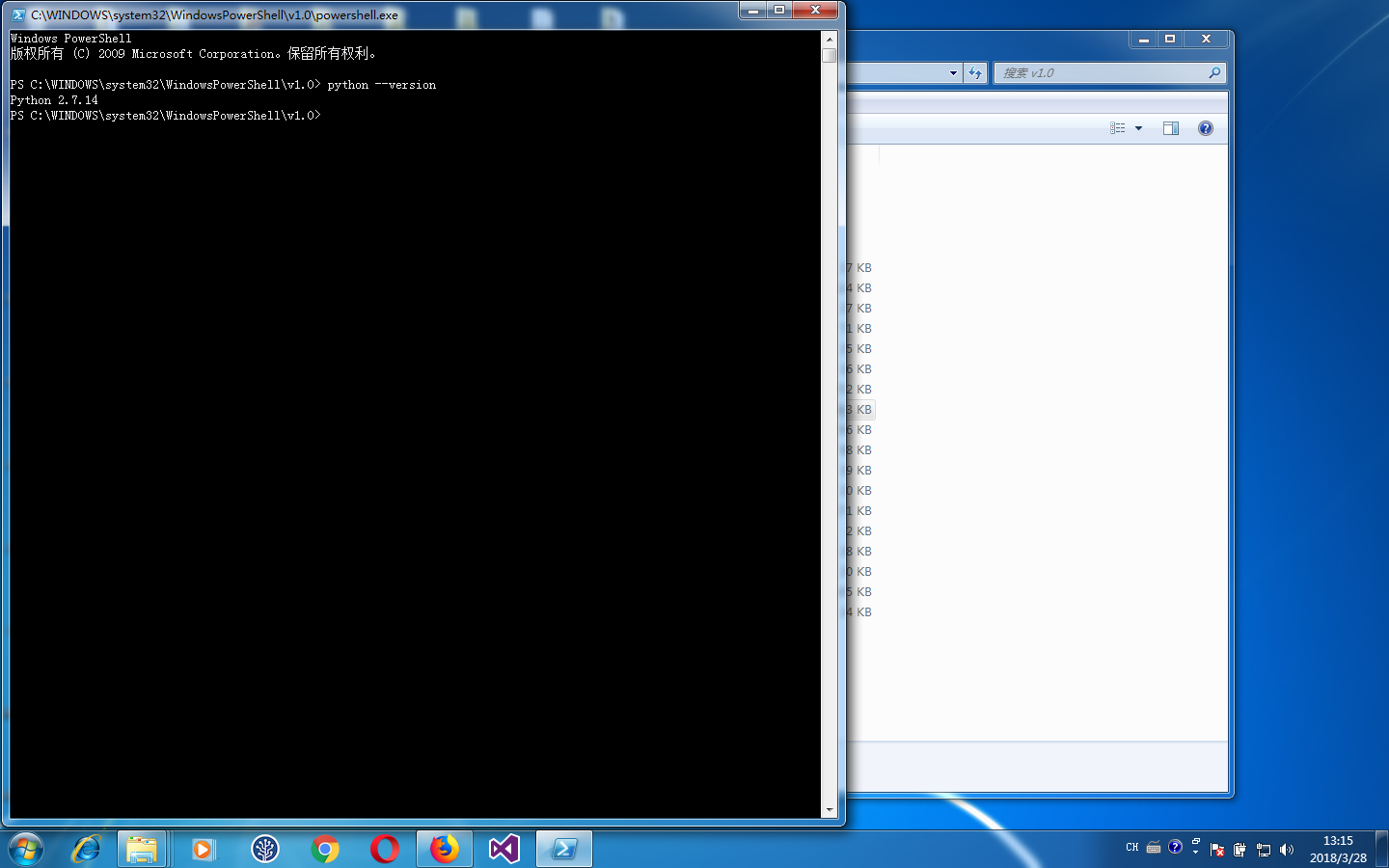The width and height of the screenshot is (1389, 868).
Task: Click the PowerShell scrollbar up arrow
Action: pos(830,39)
